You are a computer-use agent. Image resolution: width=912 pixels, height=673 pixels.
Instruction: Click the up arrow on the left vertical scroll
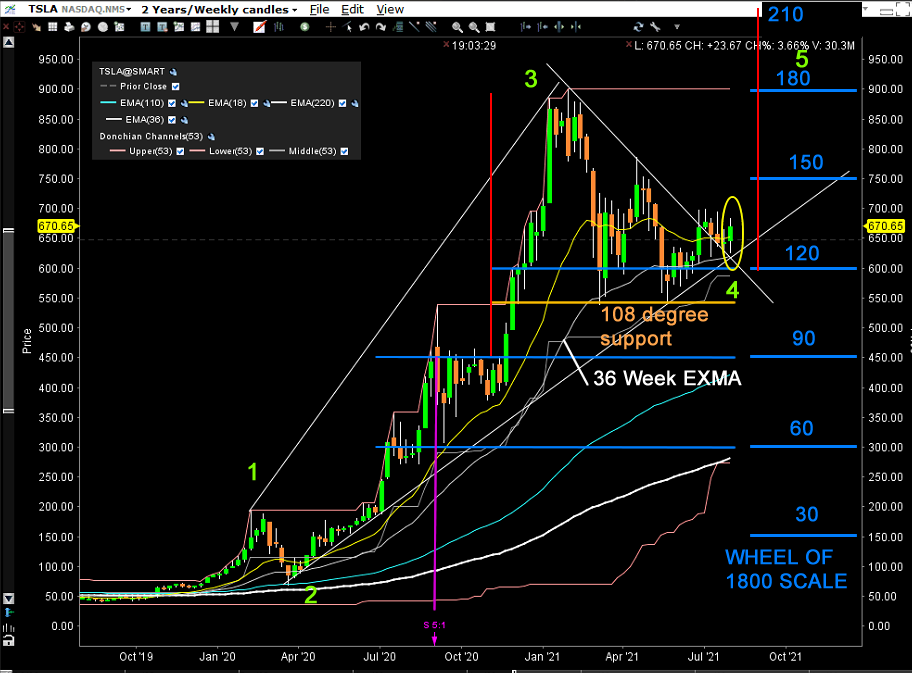tap(8, 42)
